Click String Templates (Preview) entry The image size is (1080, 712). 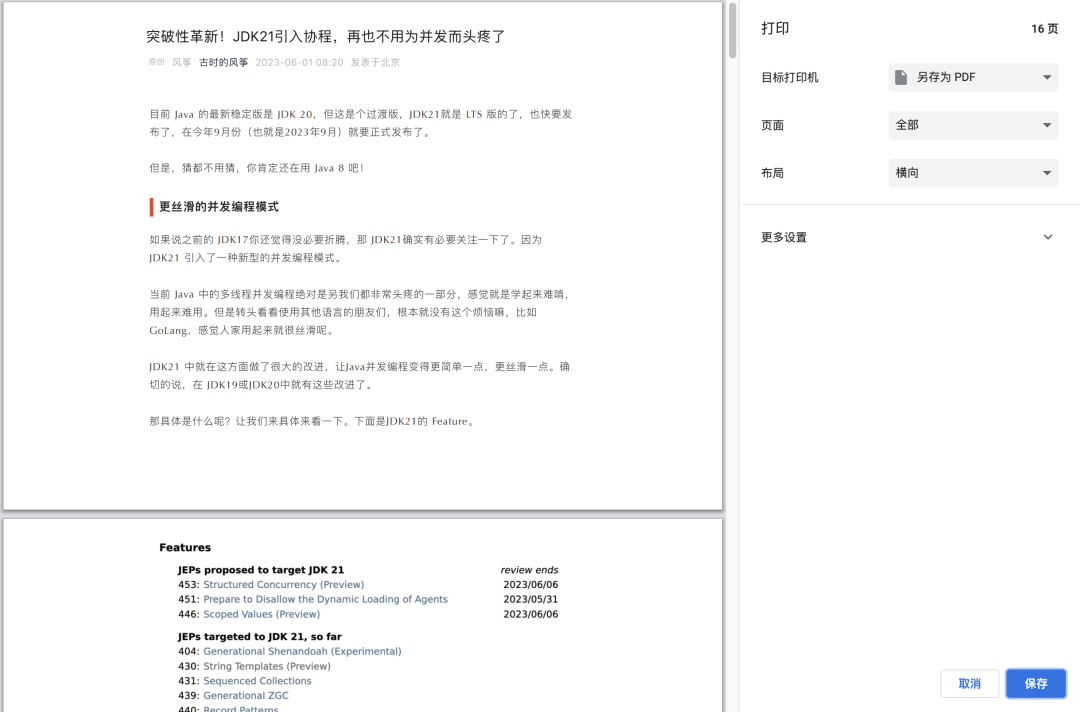click(267, 667)
